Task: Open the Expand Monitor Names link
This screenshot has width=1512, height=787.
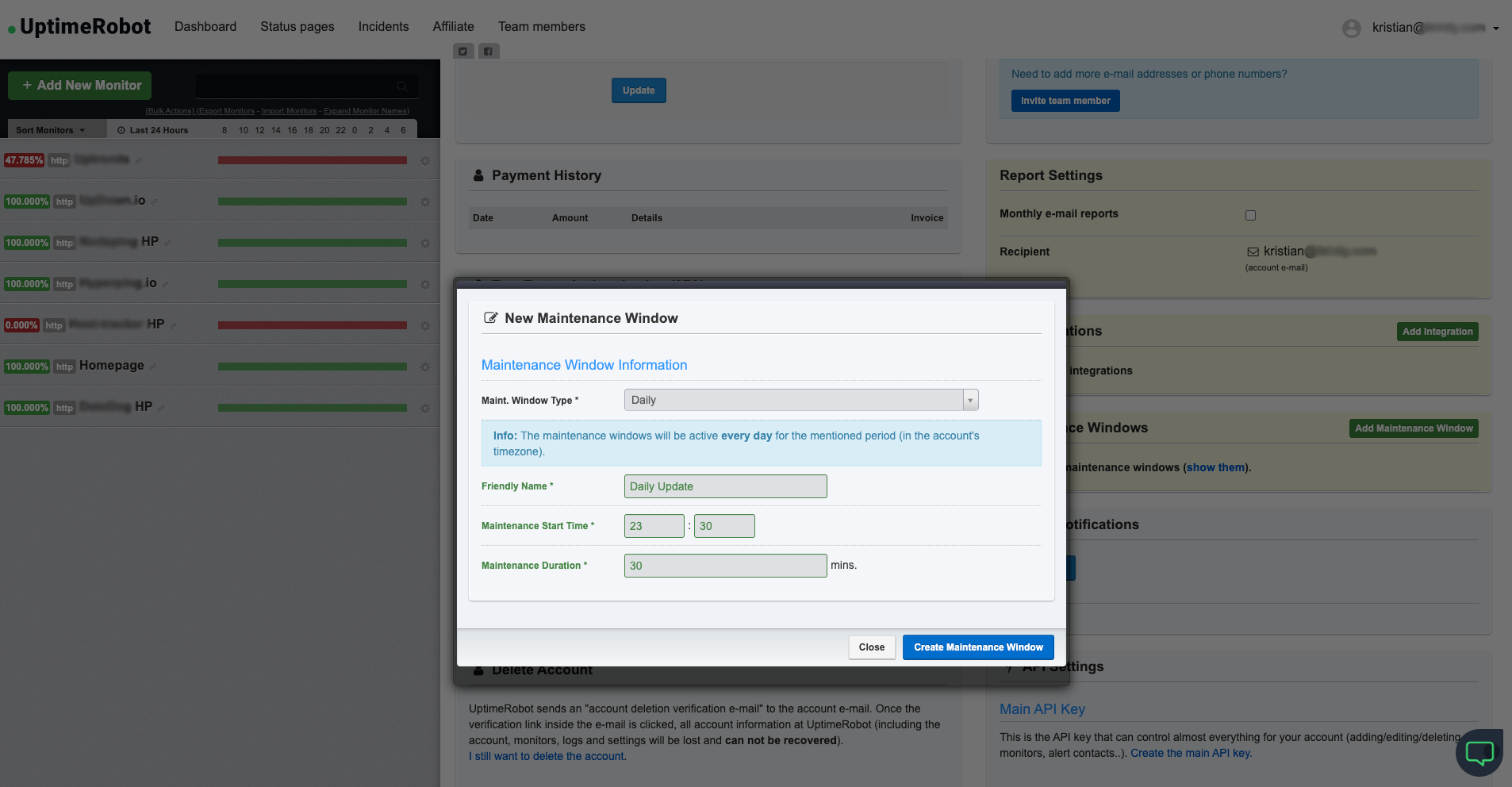Action: (x=366, y=111)
